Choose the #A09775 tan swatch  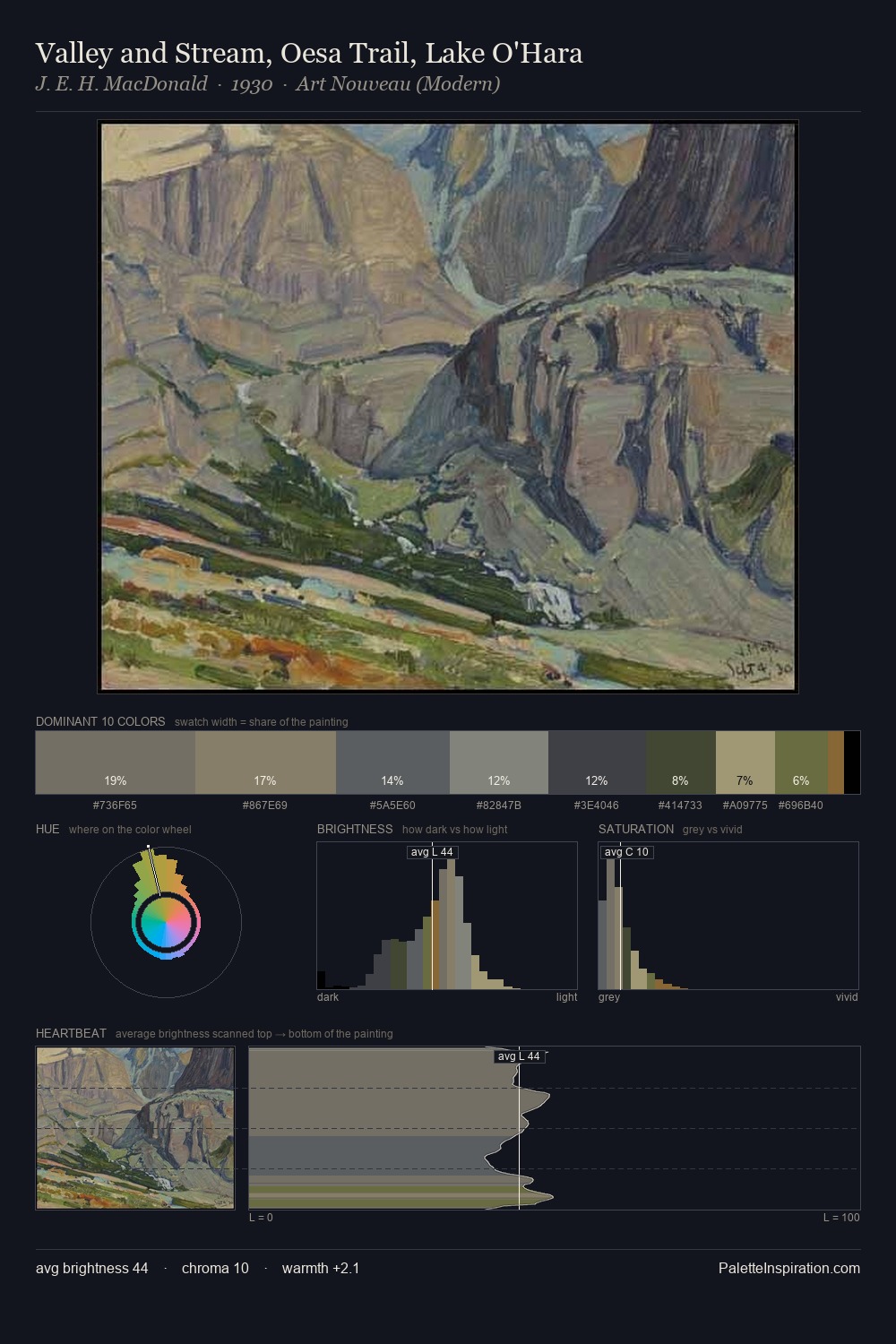pyautogui.click(x=745, y=762)
